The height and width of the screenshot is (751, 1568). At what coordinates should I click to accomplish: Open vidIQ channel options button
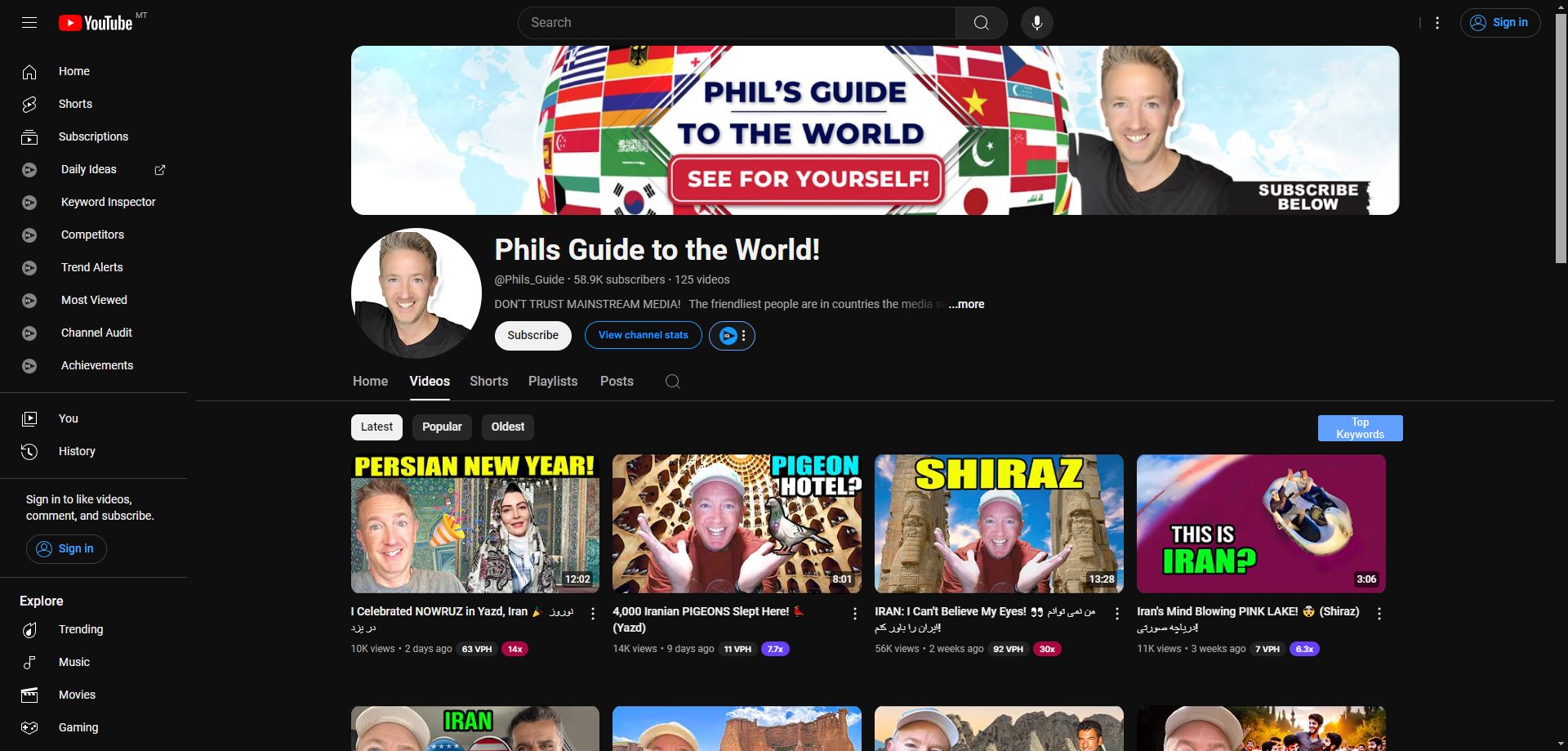tap(732, 335)
